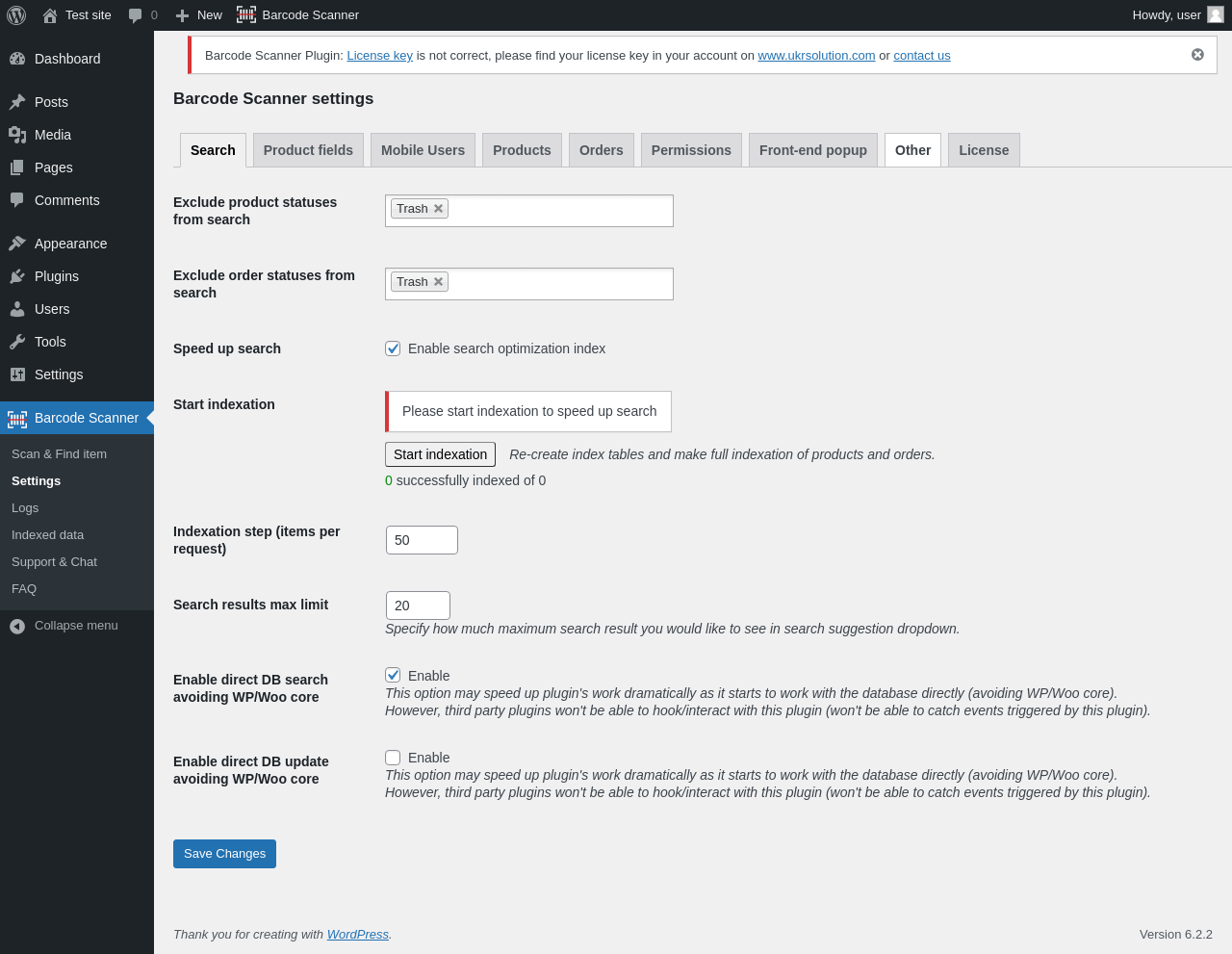Click the Search results max limit field
This screenshot has width=1232, height=954.
(418, 606)
